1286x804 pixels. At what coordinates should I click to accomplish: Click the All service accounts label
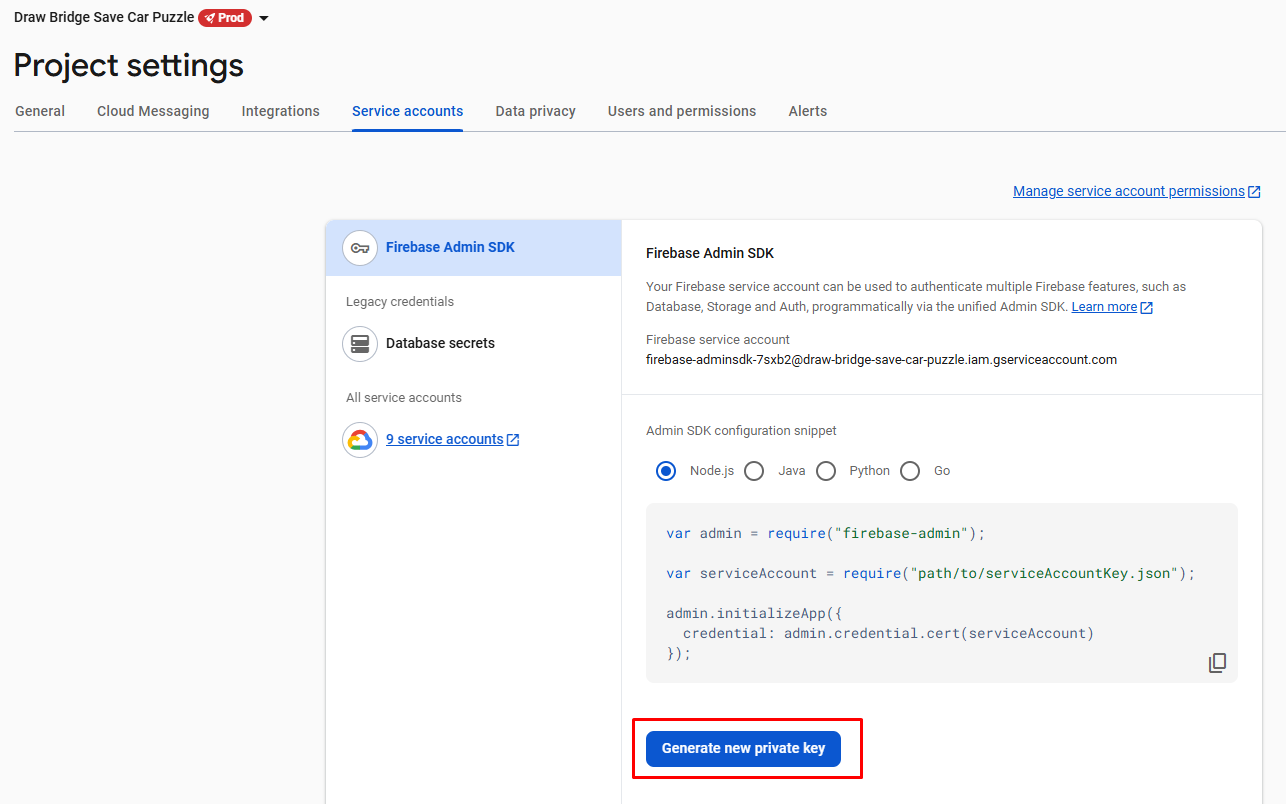pyautogui.click(x=404, y=398)
